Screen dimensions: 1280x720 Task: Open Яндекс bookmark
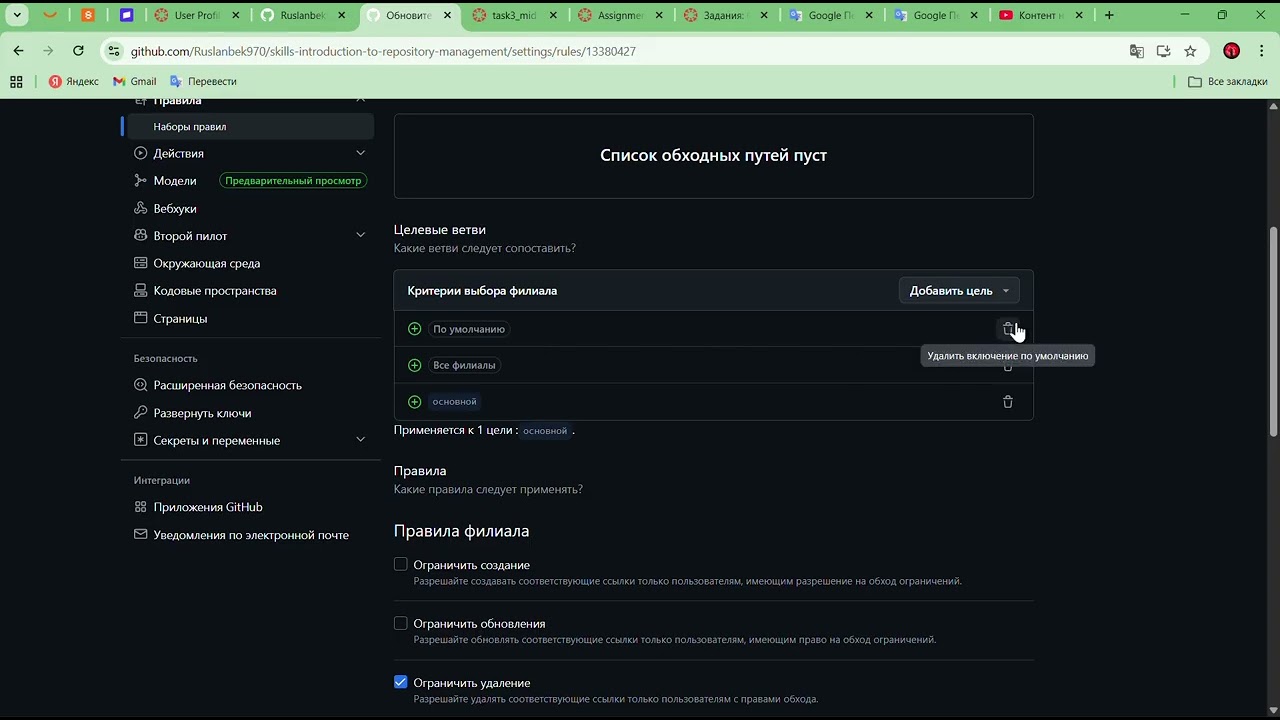tap(74, 81)
